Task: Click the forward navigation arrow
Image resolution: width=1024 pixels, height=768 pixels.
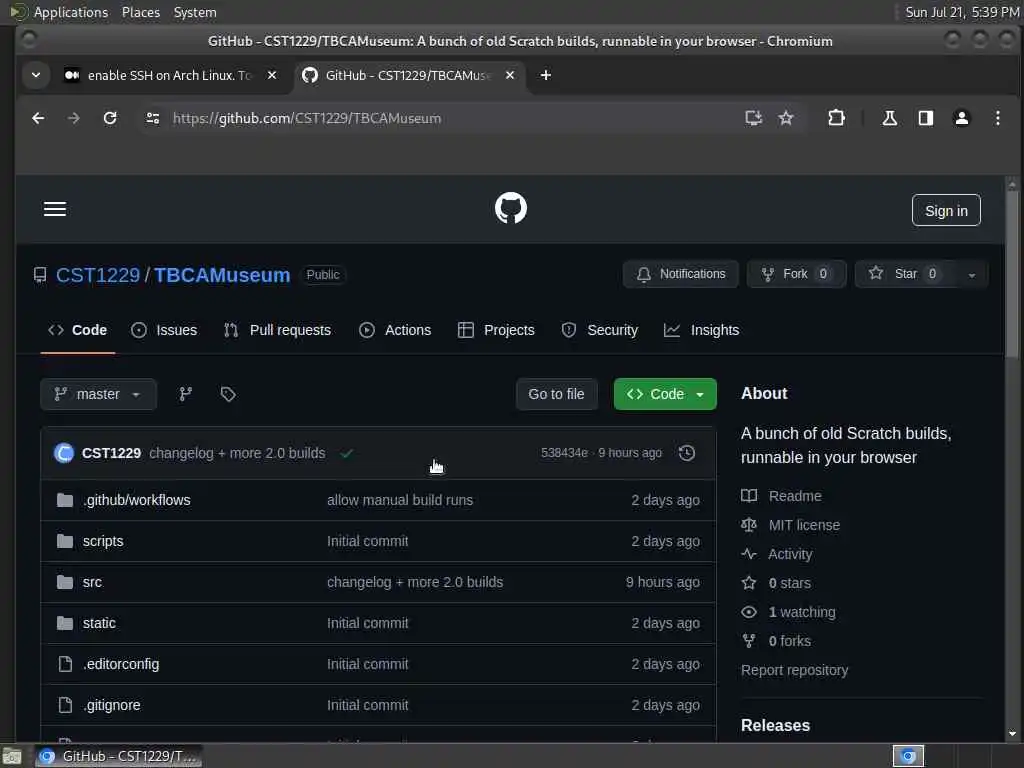Action: point(74,118)
